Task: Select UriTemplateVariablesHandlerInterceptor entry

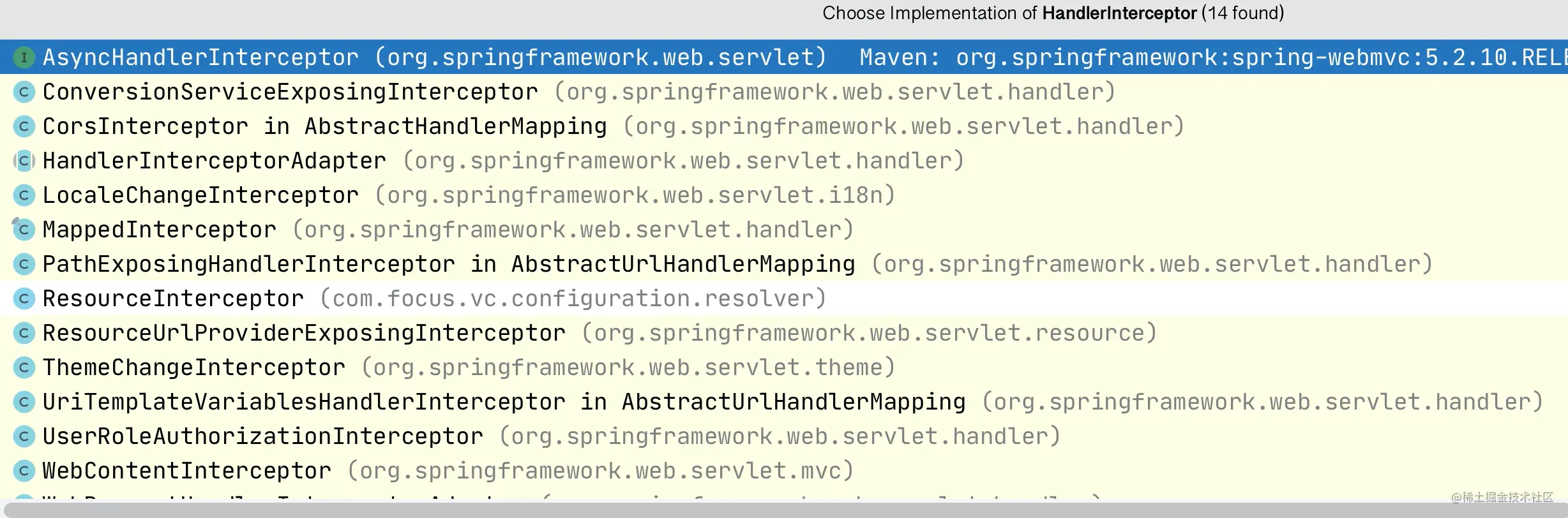Action: tap(784, 402)
